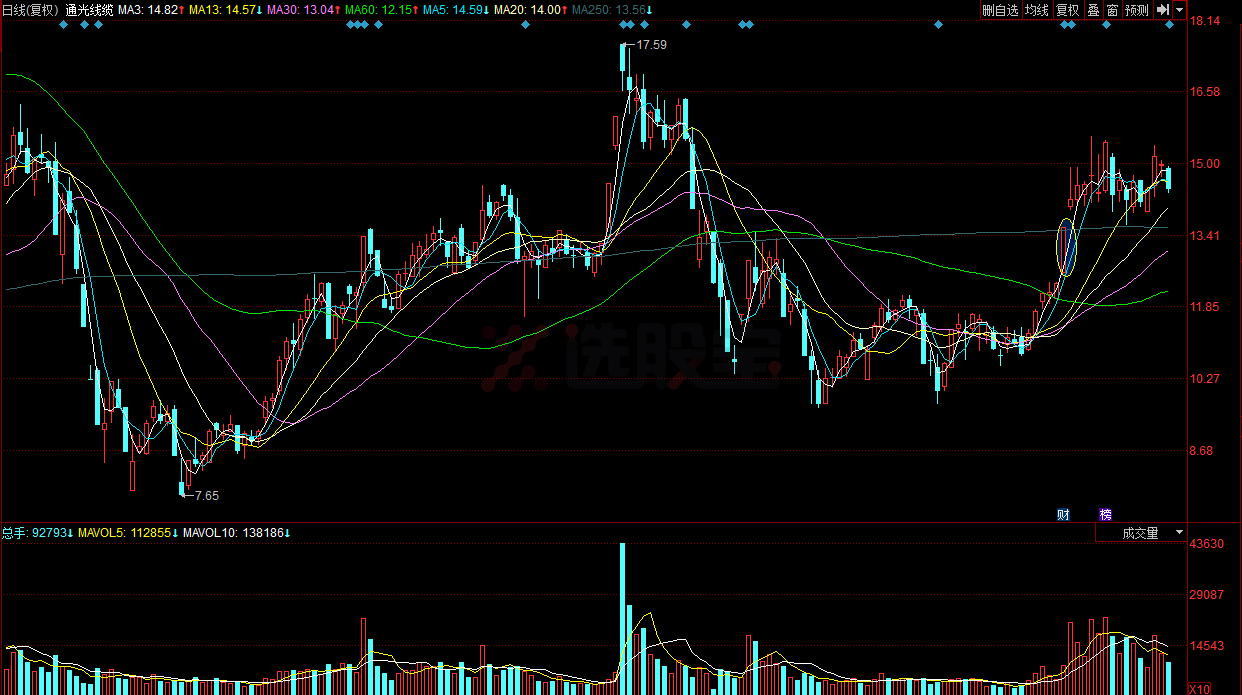This screenshot has height=695, width=1242.
Task: Click the purple 榜 ranking marker icon
Action: click(1105, 515)
